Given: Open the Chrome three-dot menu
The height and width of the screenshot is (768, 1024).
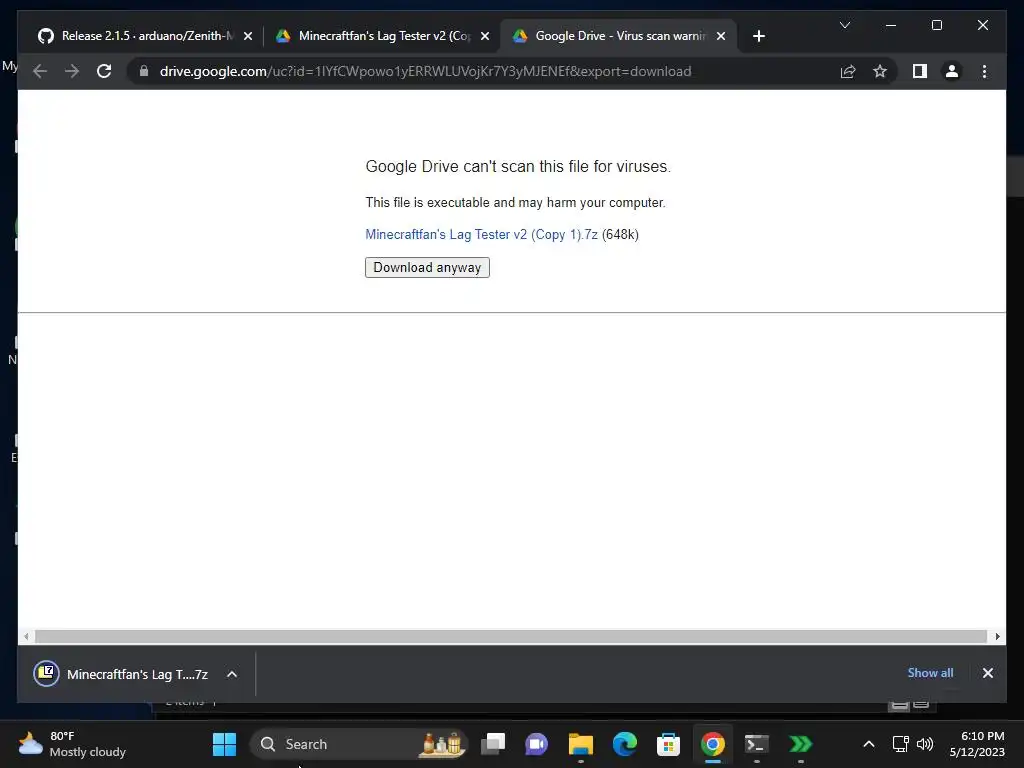Looking at the screenshot, I should pyautogui.click(x=984, y=71).
